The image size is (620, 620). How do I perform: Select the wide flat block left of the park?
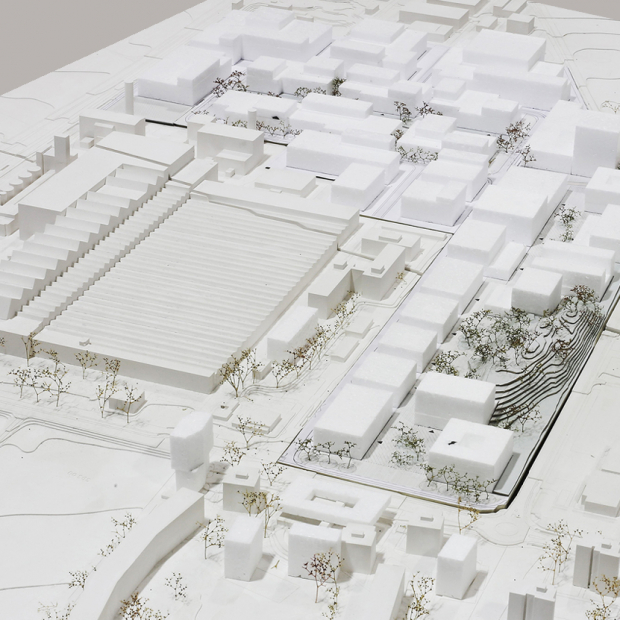[x=355, y=415]
